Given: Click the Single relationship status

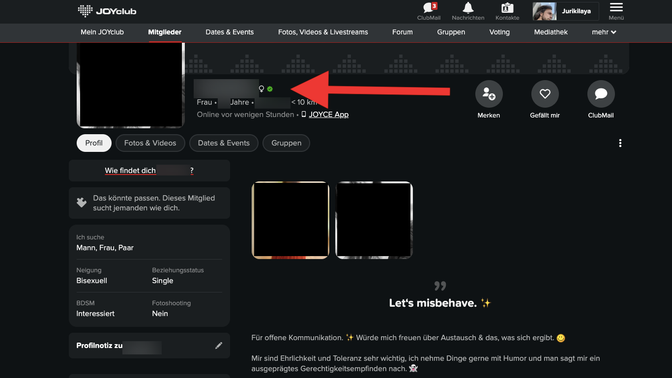Looking at the screenshot, I should (162, 281).
